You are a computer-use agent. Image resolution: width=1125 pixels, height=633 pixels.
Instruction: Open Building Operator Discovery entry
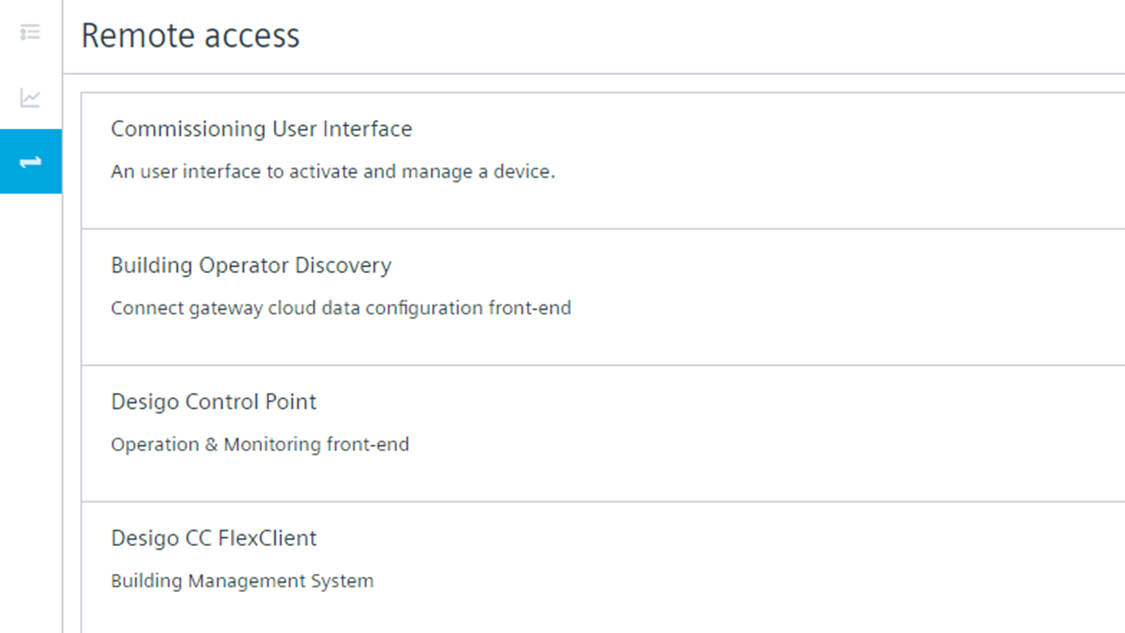click(603, 297)
